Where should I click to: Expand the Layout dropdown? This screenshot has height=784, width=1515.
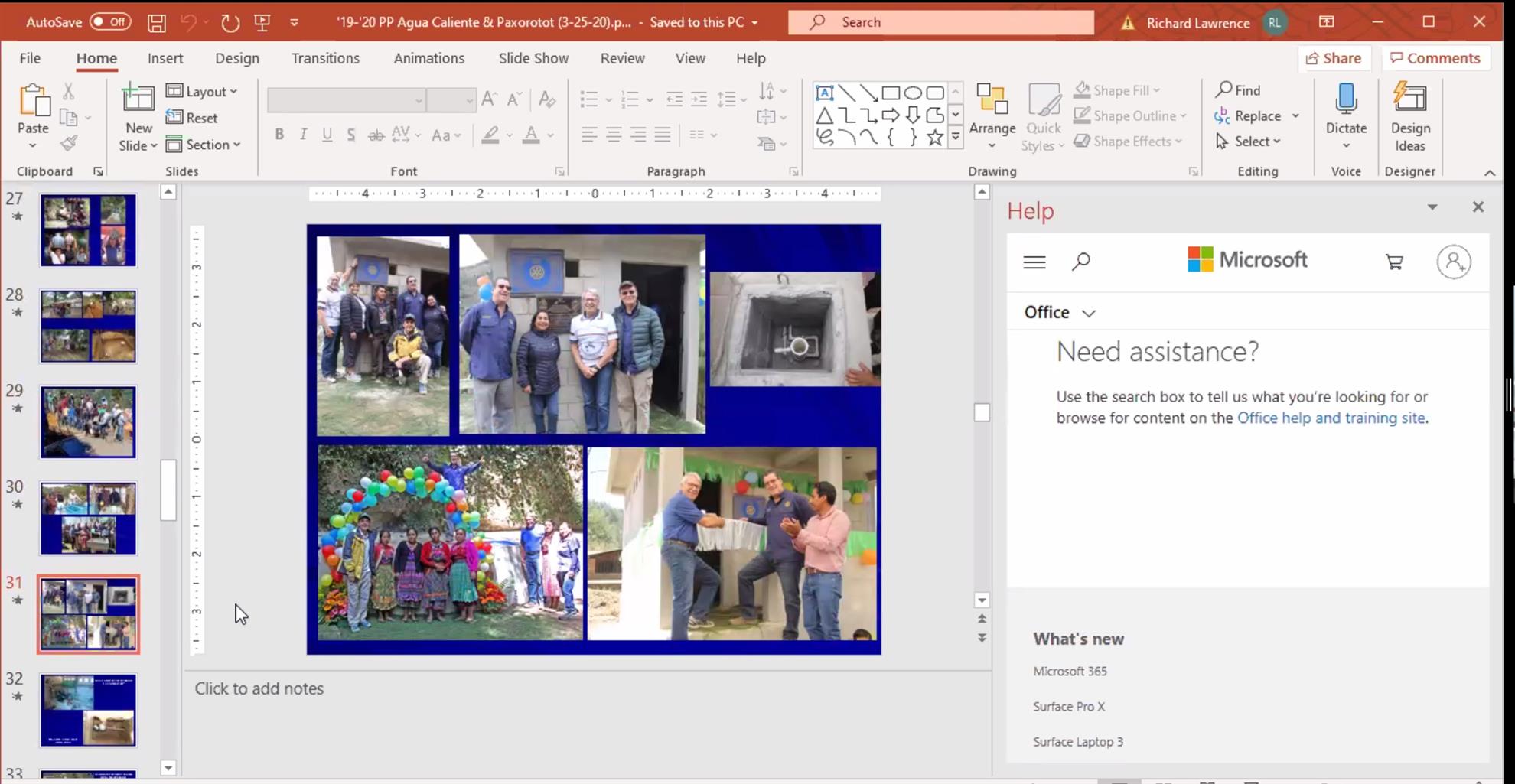coord(203,92)
